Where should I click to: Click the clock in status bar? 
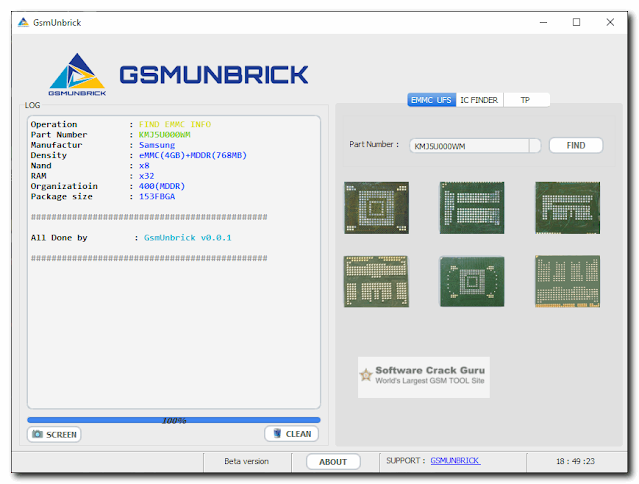tap(575, 461)
